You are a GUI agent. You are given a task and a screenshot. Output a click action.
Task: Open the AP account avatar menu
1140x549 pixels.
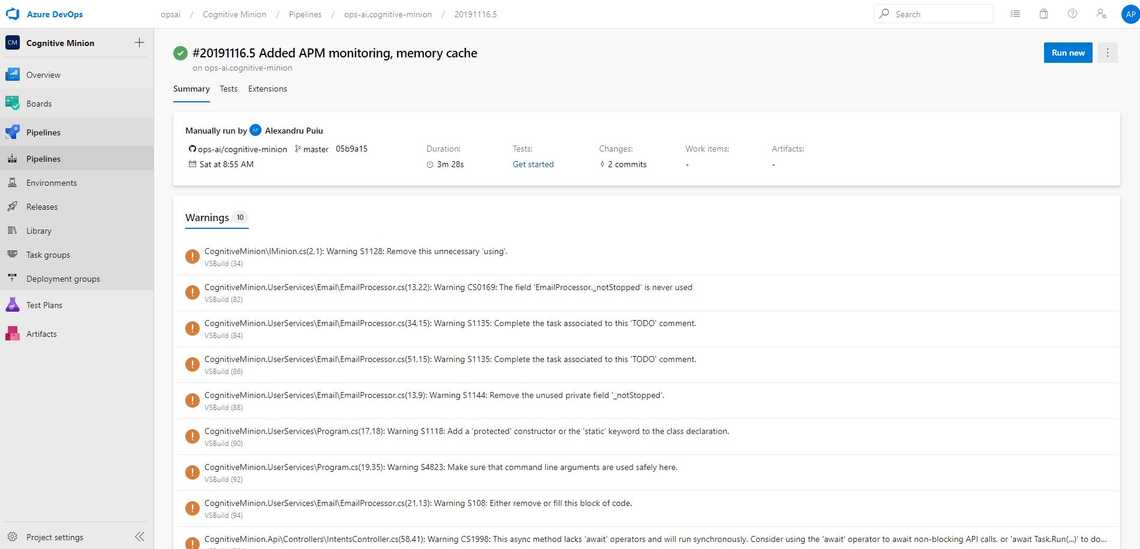(1130, 14)
